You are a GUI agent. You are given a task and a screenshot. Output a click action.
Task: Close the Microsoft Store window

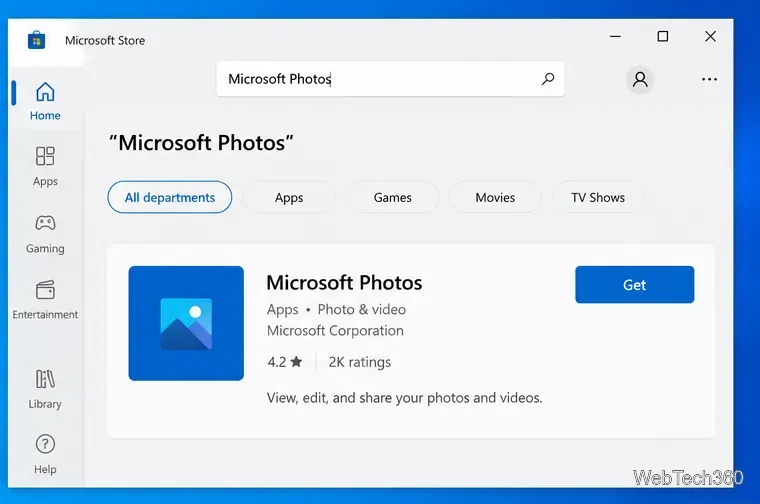point(710,36)
